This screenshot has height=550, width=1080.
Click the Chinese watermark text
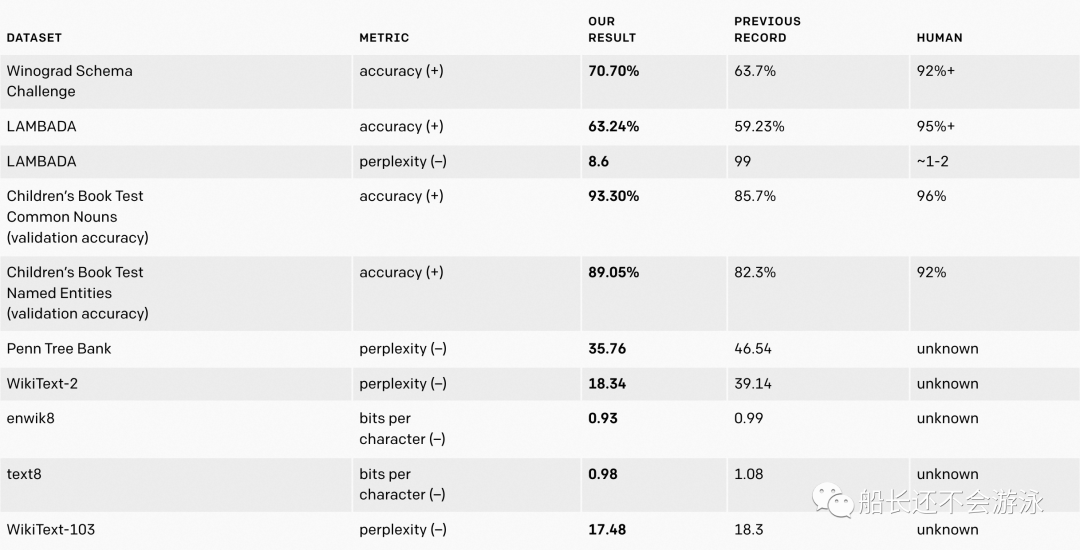pos(951,501)
